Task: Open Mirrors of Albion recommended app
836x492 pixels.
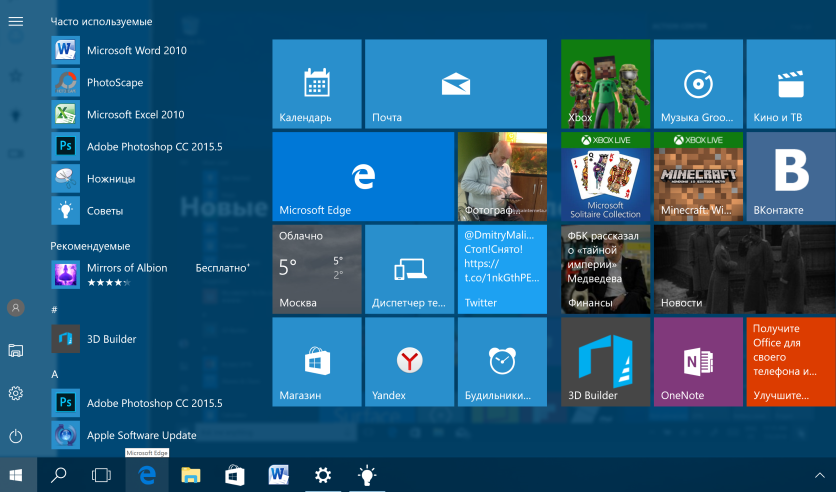Action: click(152, 275)
